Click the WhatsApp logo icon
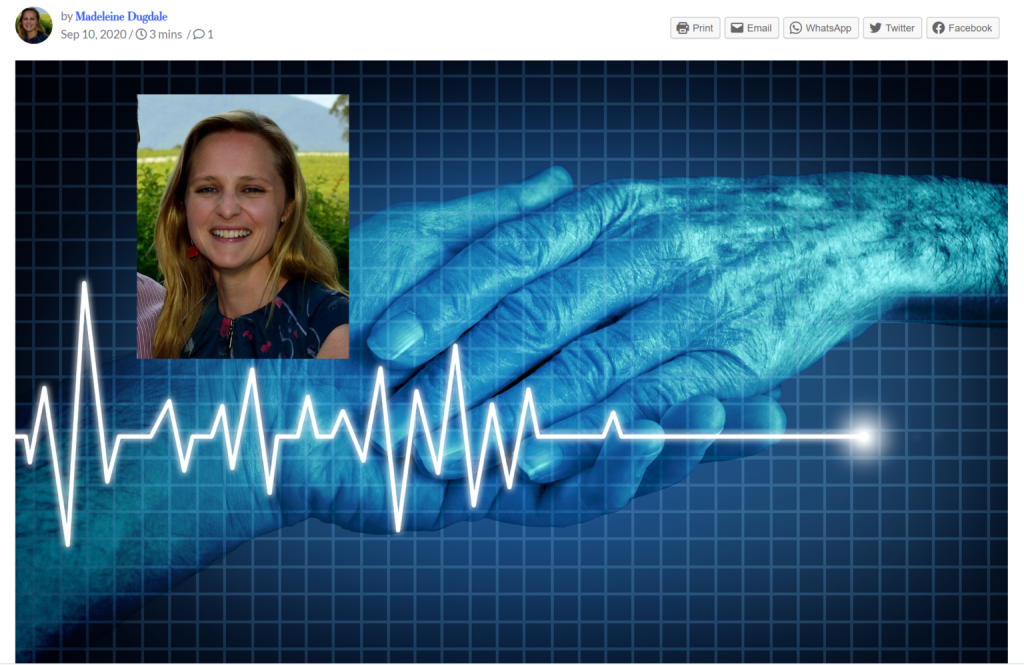Image resolution: width=1024 pixels, height=665 pixels. coord(795,28)
